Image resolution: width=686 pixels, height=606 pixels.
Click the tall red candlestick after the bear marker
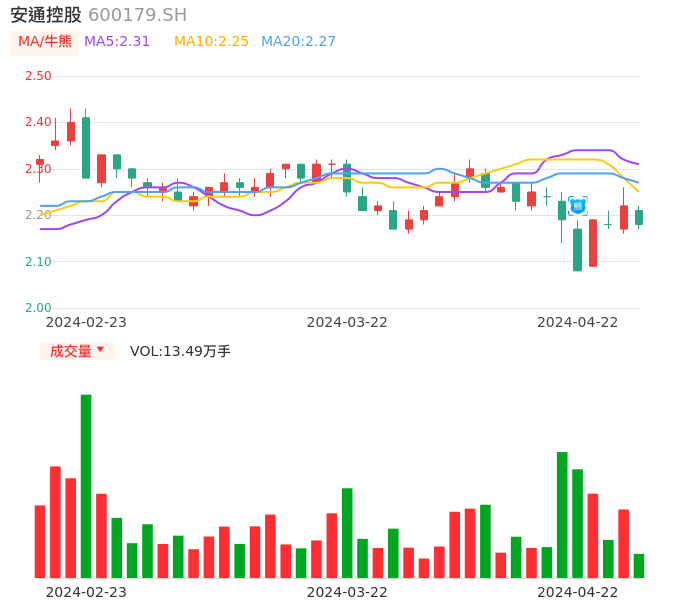593,243
